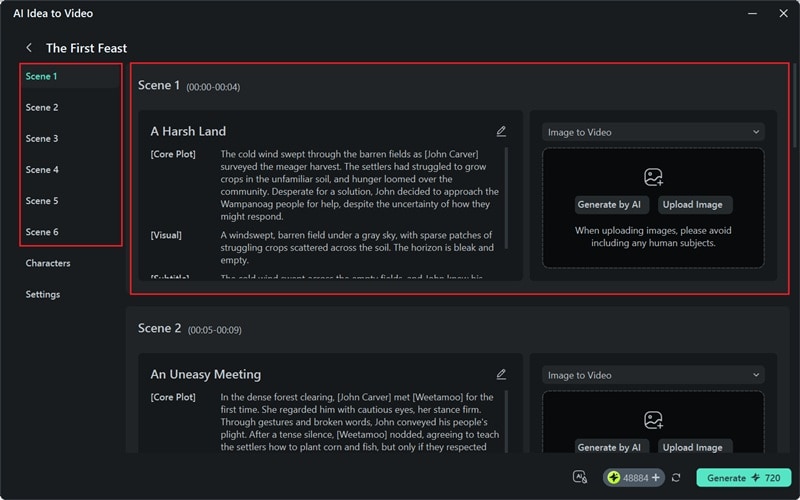This screenshot has height=500, width=800.
Task: Click the Scene 1 (00:00-00:04) heading
Action: (189, 86)
